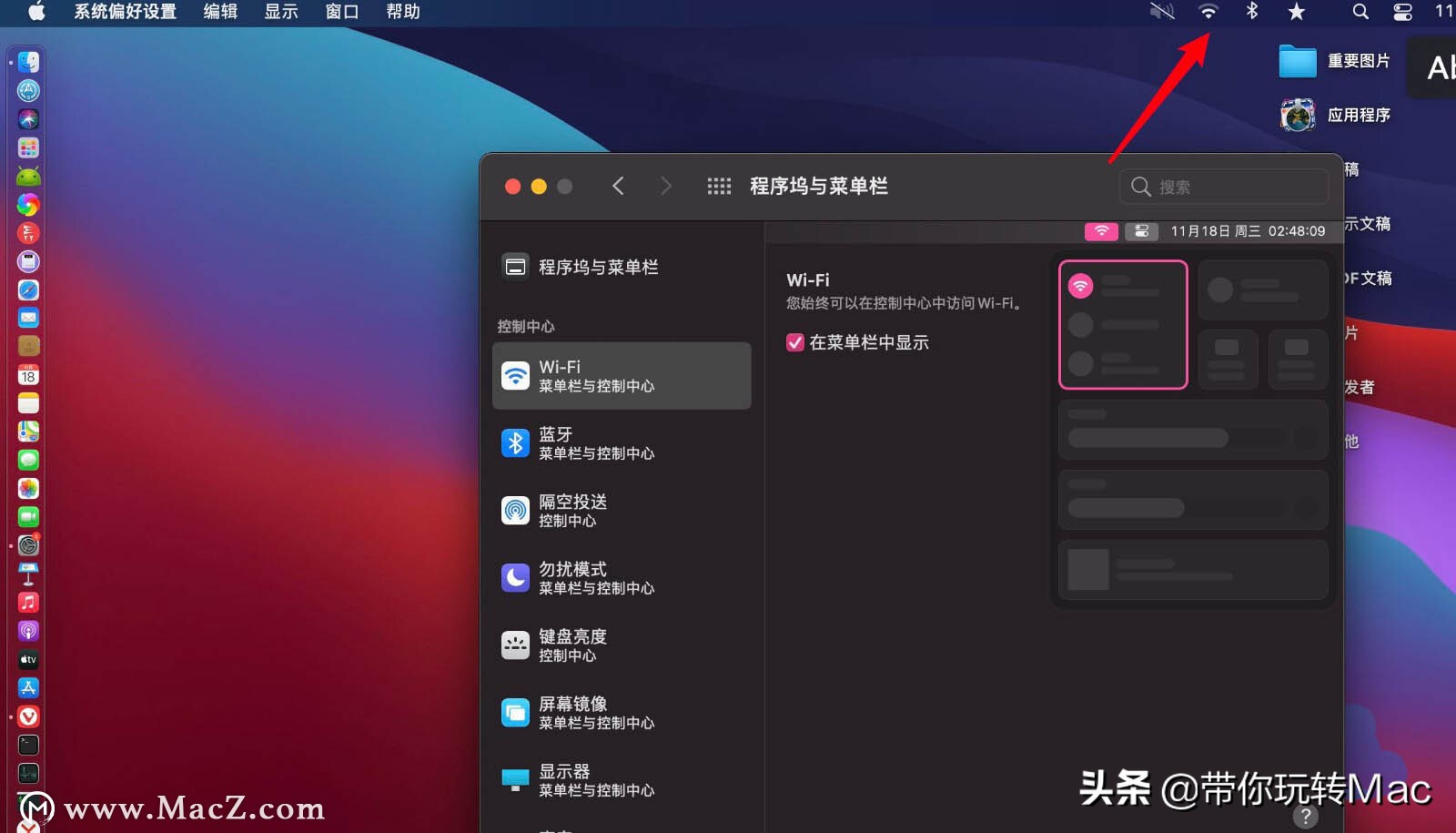This screenshot has width=1456, height=833.
Task: Open the Keynote icon in the Dock
Action: point(28,574)
